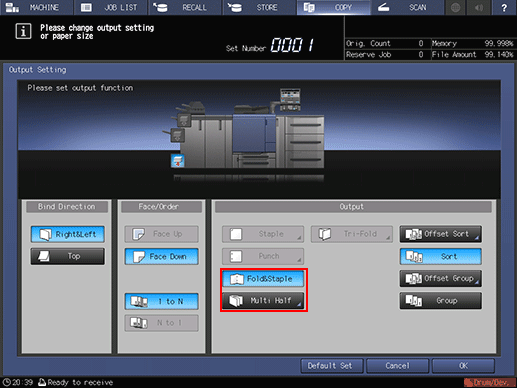Viewport: 517px width, 388px height.
Task: Click the lower finisher tray icon on the diagram
Action: pos(177,135)
